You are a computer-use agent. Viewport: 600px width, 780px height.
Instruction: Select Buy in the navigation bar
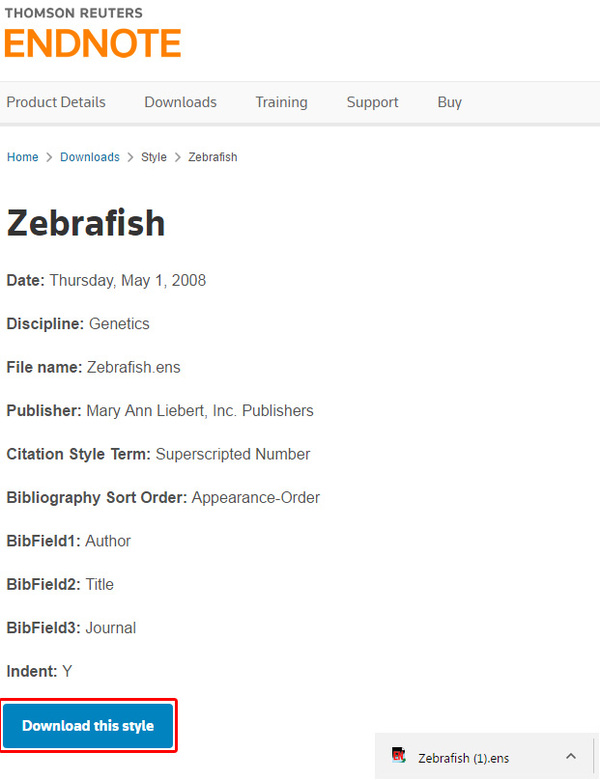click(x=449, y=102)
